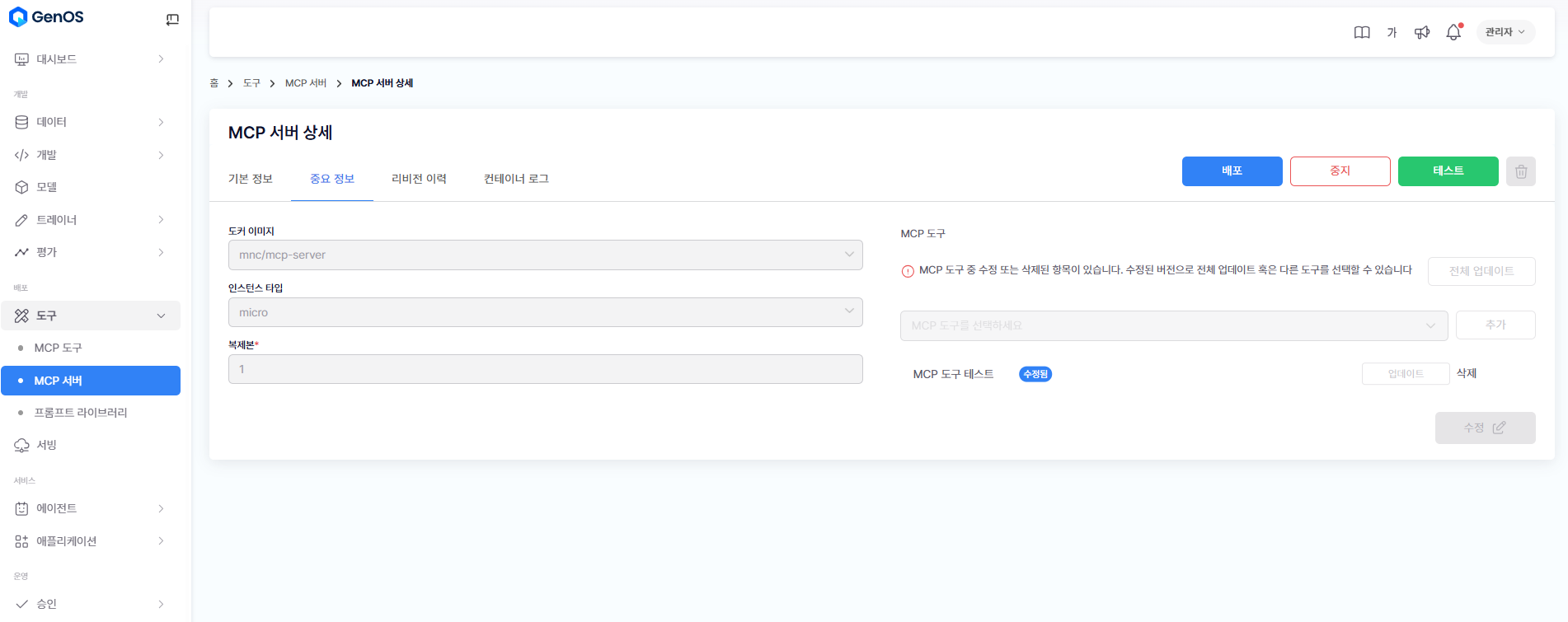This screenshot has width=1568, height=622.
Task: Open the 관리자 user dropdown
Action: click(x=1505, y=32)
